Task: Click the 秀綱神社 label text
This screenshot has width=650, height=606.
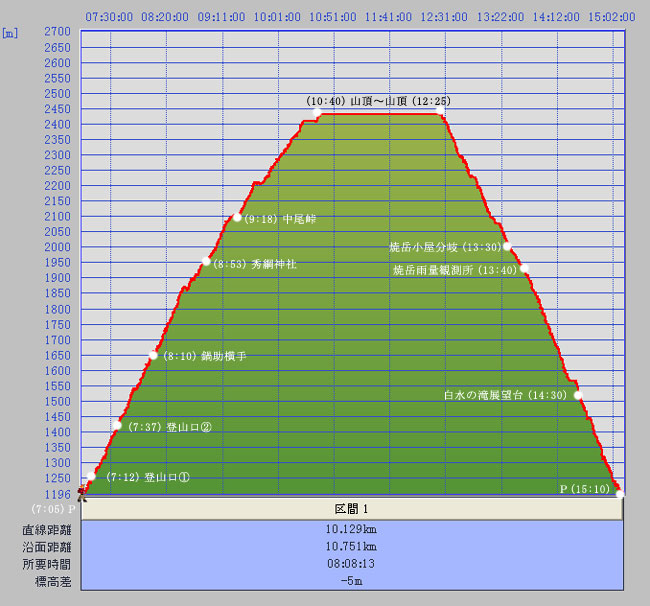Action: [274, 264]
